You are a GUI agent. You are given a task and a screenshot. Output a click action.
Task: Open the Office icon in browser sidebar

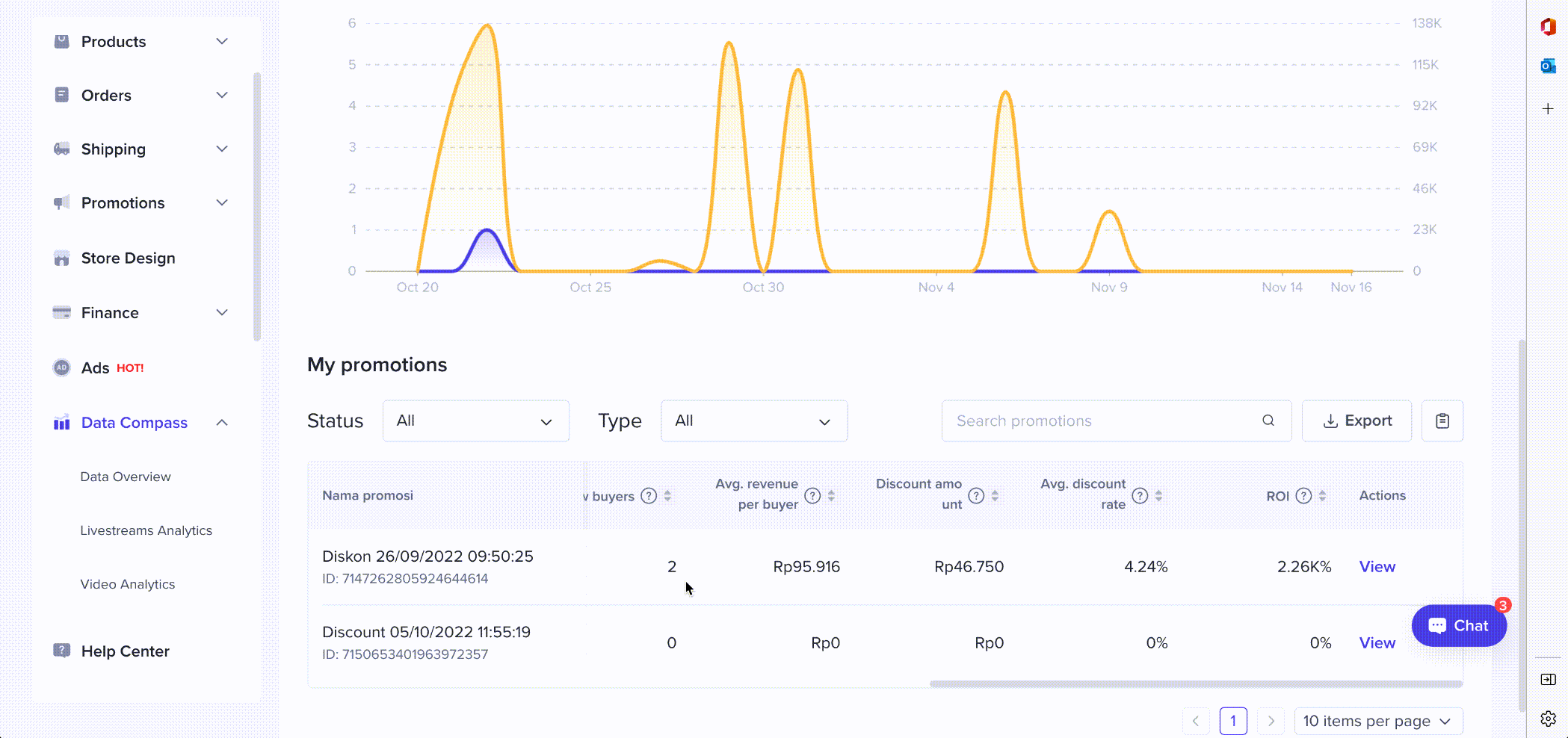click(x=1548, y=27)
